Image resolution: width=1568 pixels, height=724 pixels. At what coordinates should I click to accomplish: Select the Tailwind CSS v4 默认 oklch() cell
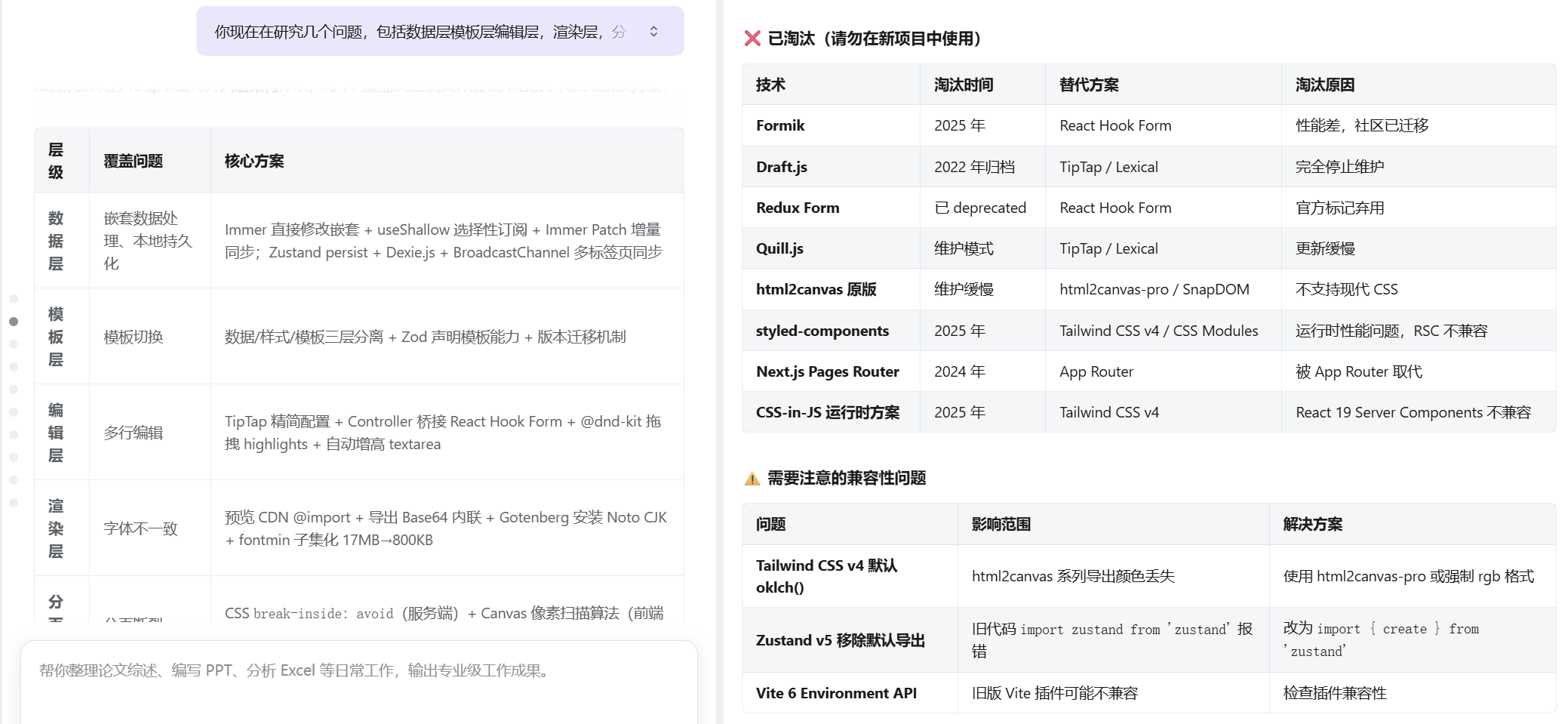(x=826, y=576)
